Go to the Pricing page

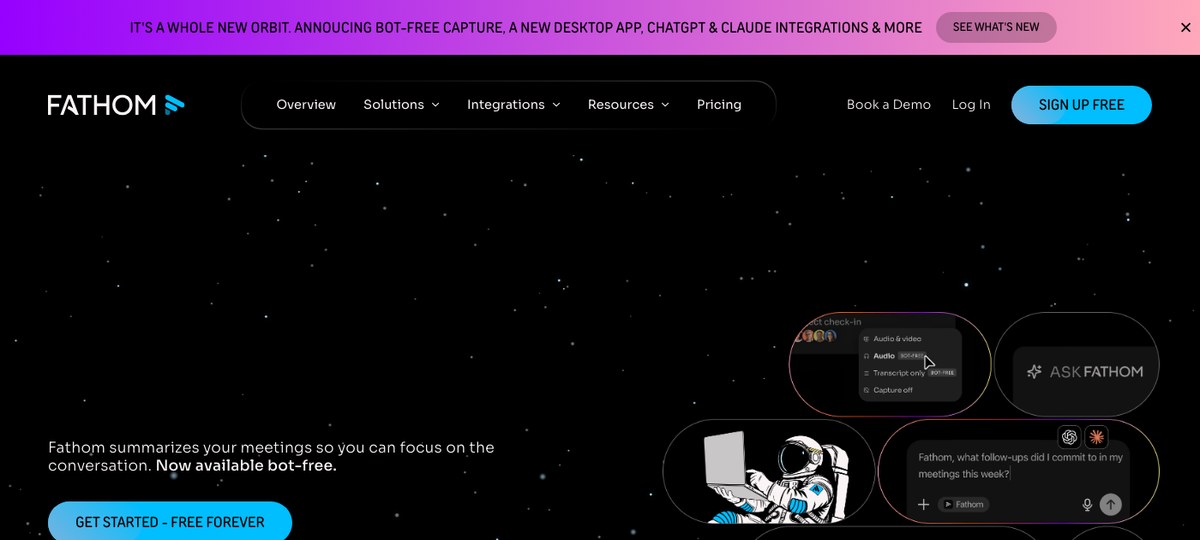point(719,104)
